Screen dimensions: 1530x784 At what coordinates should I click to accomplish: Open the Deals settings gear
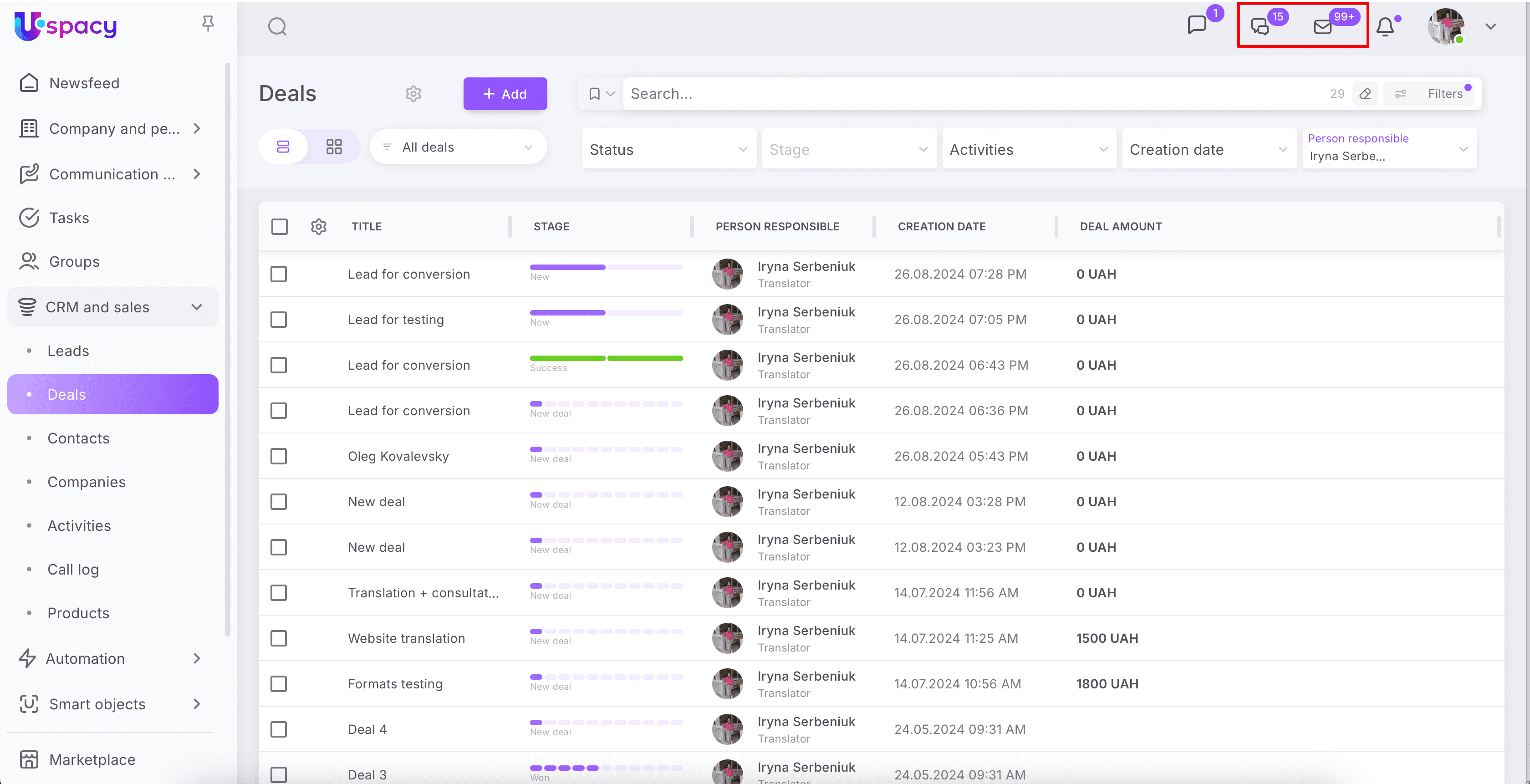(413, 93)
